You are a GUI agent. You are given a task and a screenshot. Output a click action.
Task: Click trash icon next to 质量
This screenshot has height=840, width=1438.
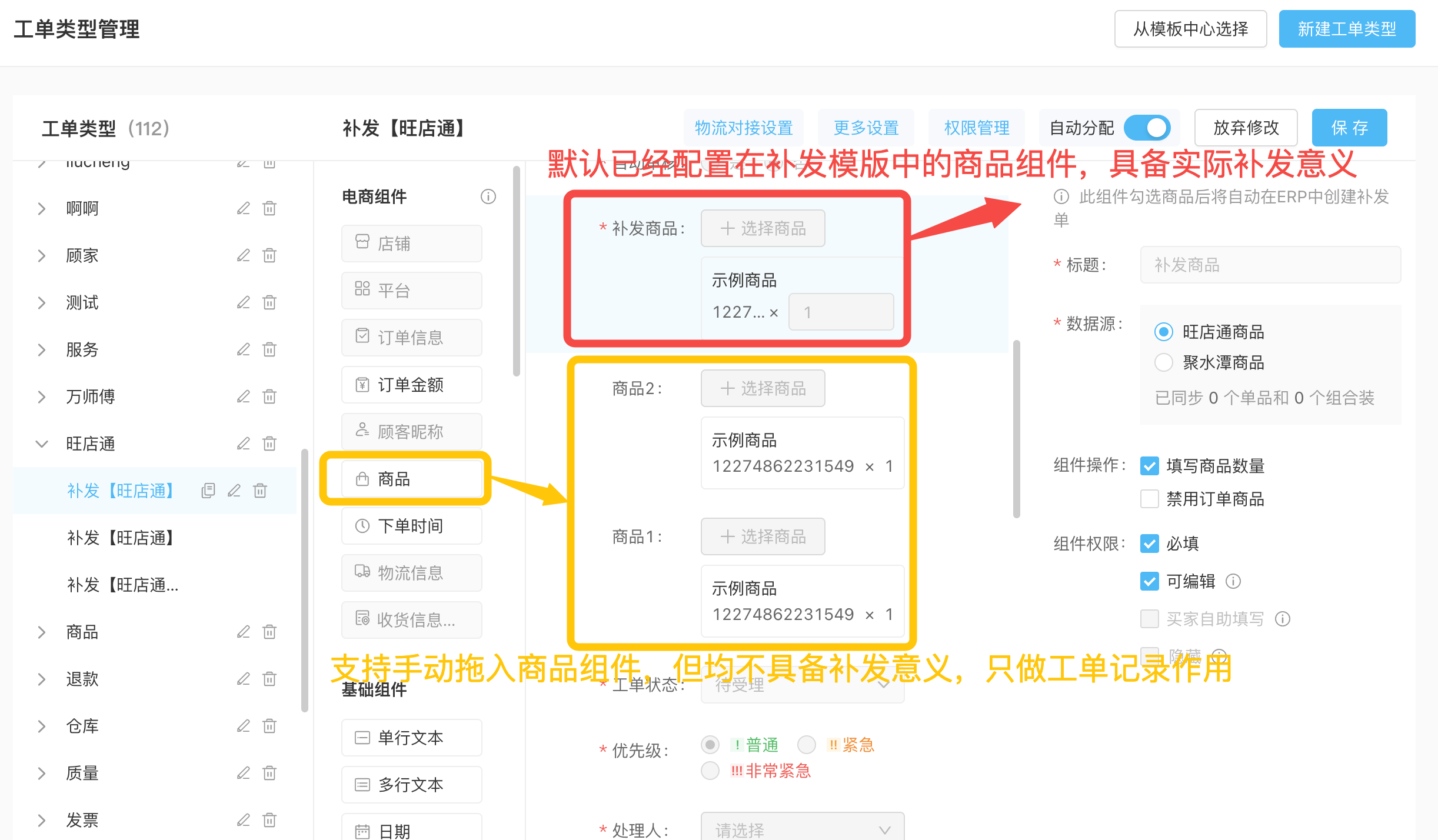(x=269, y=773)
